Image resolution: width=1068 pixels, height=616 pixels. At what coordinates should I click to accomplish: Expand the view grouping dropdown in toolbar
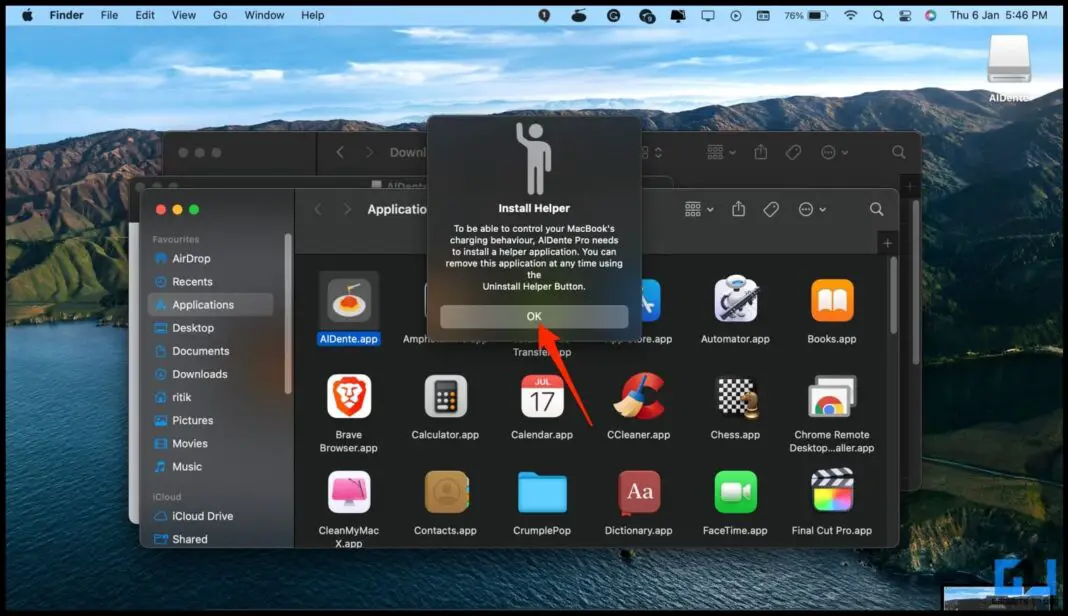pos(699,209)
